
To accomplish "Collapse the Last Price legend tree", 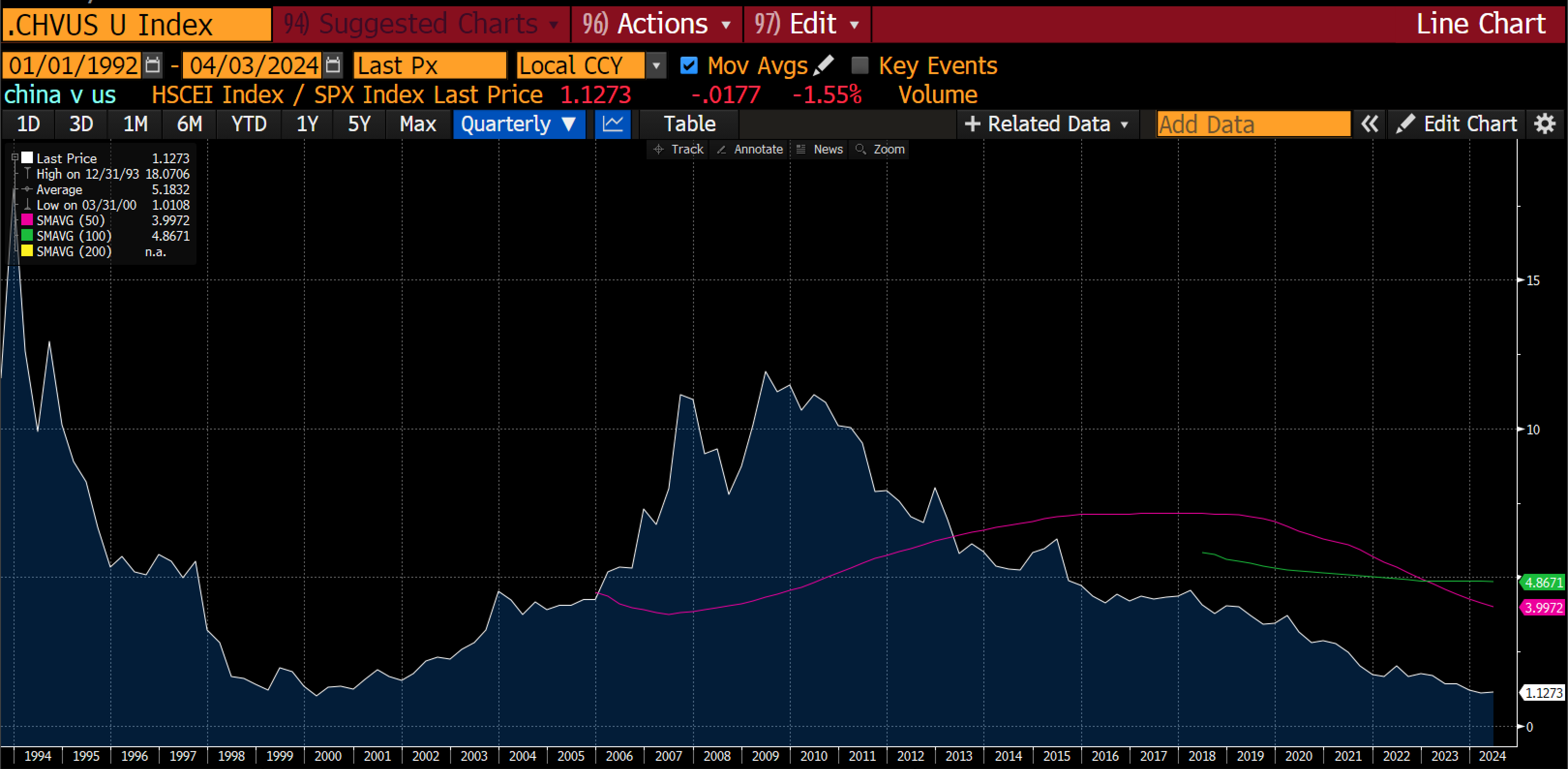I will point(15,158).
